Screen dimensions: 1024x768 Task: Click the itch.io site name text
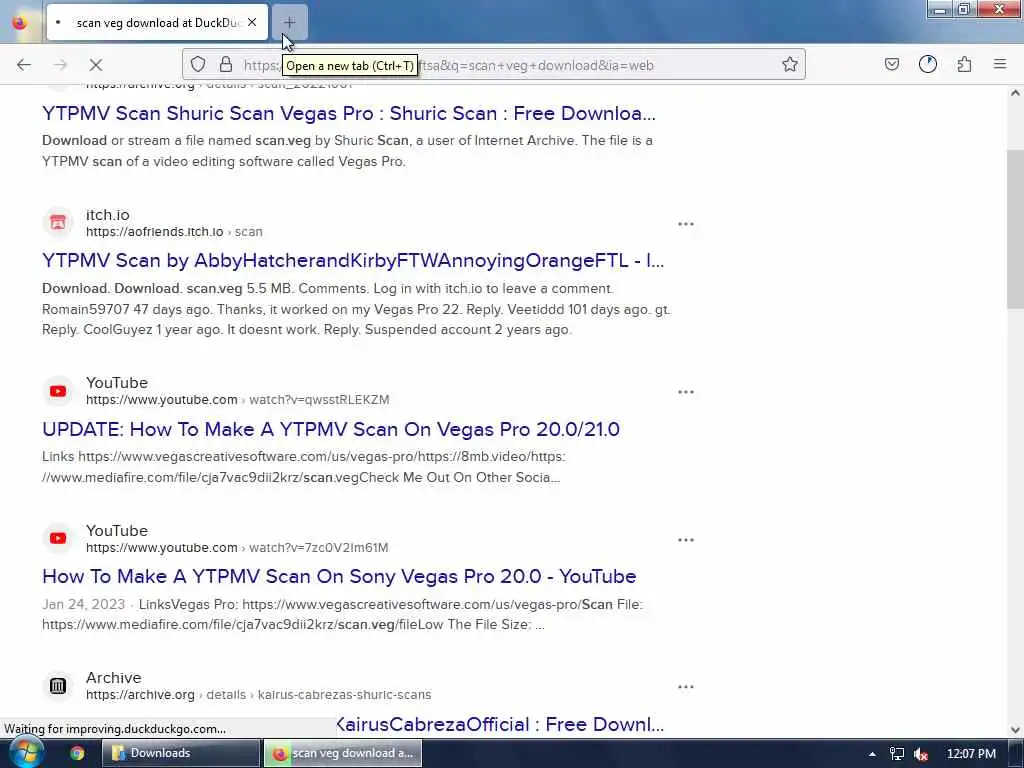[108, 215]
